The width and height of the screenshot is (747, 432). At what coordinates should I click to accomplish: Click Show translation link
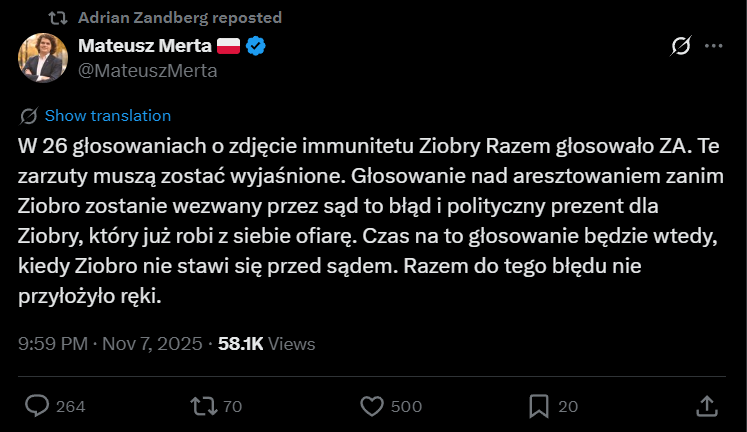(x=107, y=115)
